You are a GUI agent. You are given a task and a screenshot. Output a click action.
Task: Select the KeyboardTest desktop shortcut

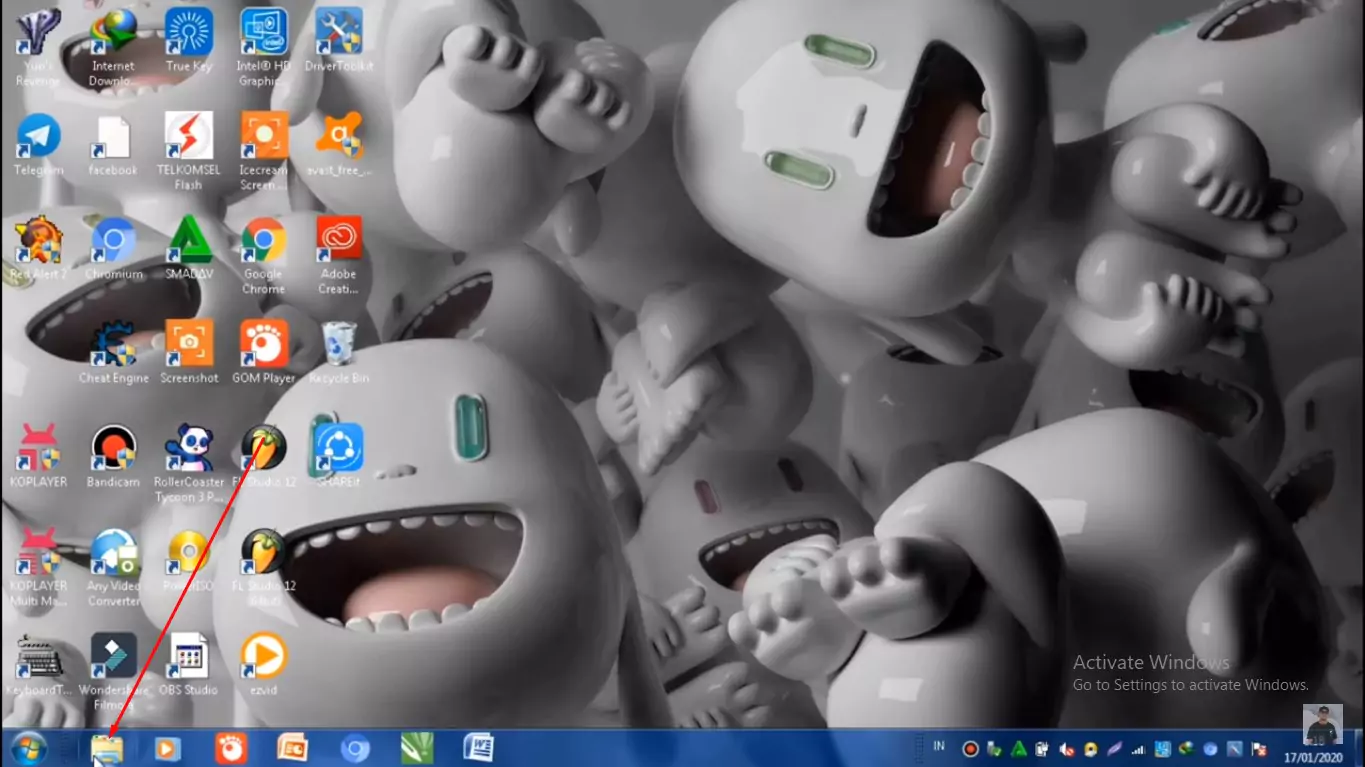[x=38, y=666]
